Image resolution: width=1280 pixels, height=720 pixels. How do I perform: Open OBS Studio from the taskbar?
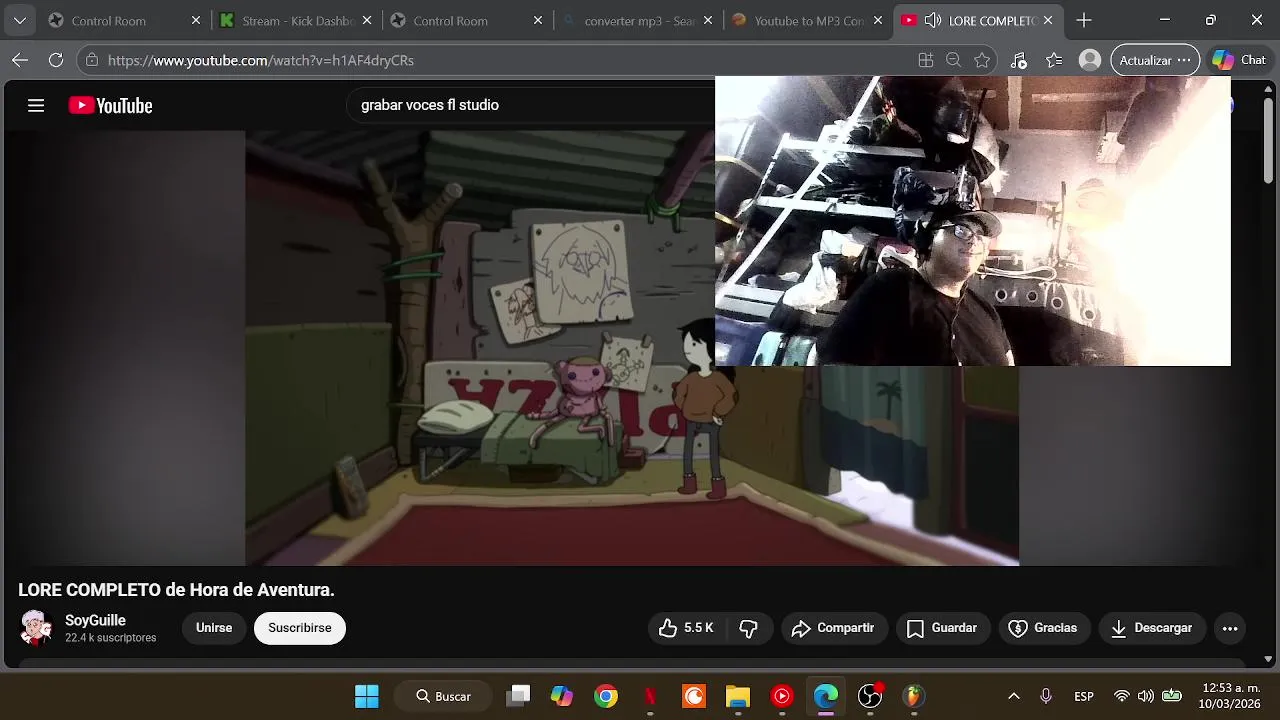[x=870, y=696]
